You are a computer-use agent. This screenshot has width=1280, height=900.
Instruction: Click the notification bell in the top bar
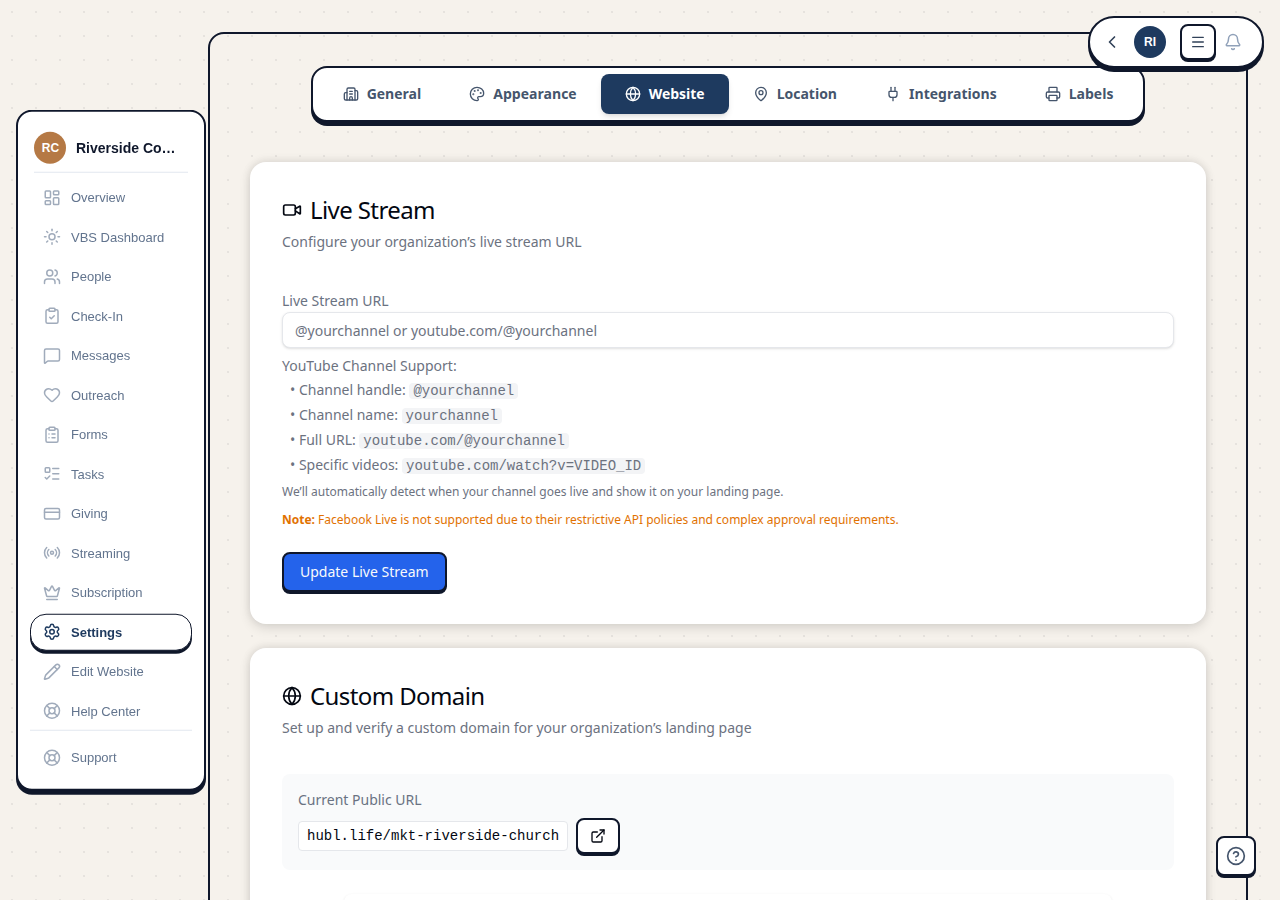[1233, 42]
